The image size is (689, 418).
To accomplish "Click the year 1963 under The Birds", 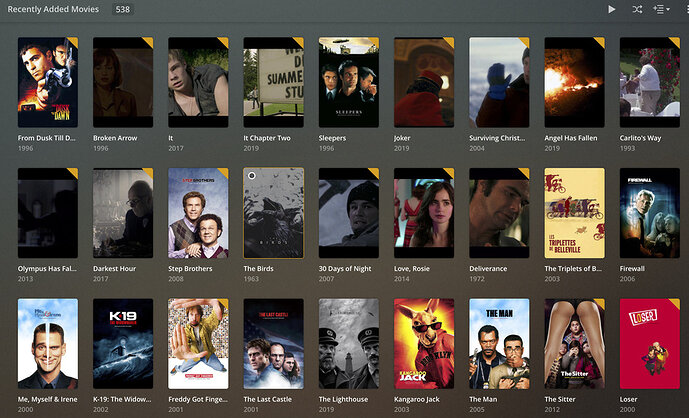I will [251, 279].
